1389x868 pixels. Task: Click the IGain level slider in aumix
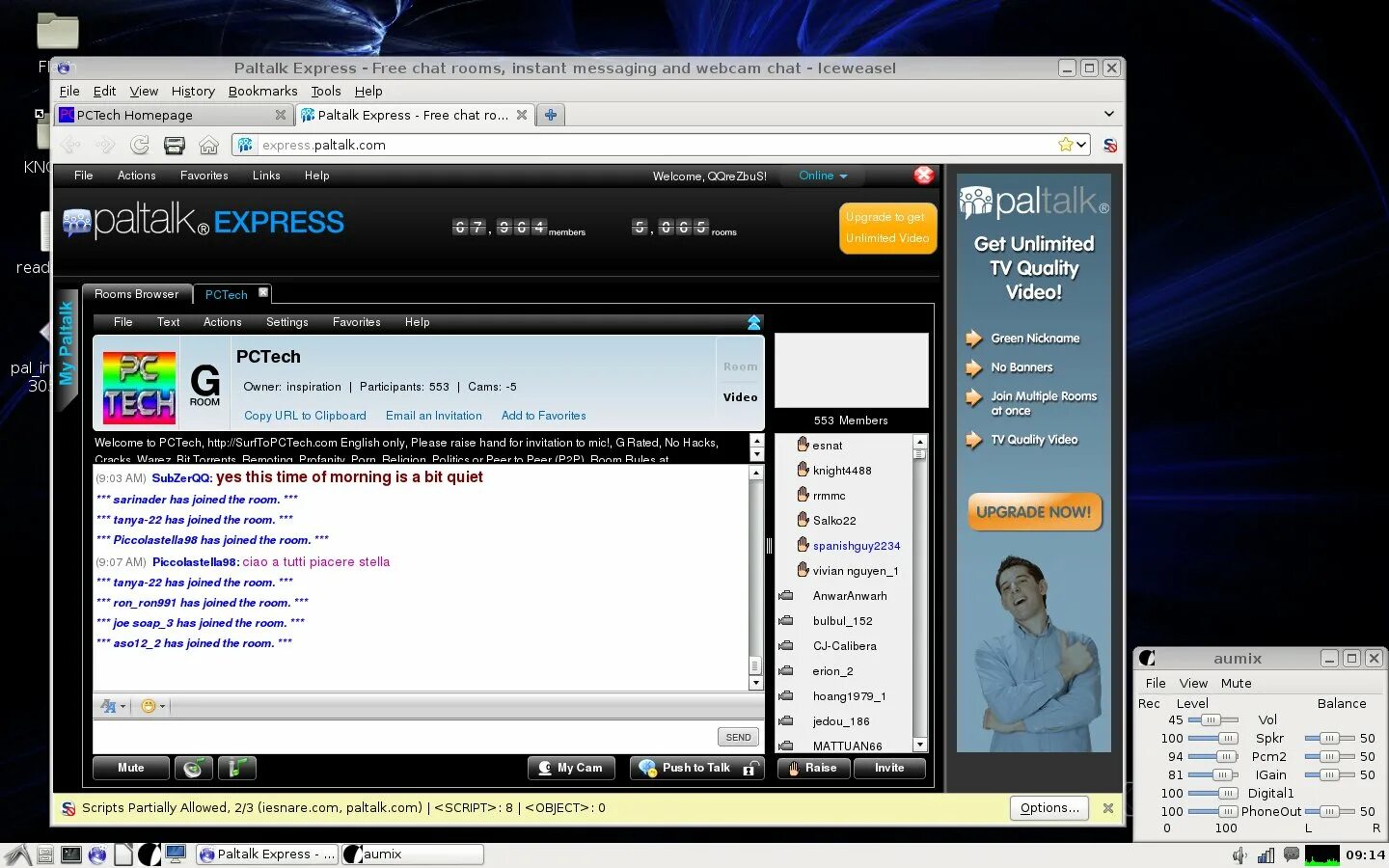click(1212, 774)
